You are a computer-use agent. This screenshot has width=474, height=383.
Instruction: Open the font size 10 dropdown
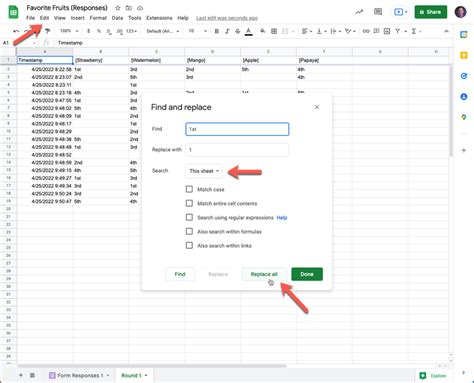click(198, 31)
